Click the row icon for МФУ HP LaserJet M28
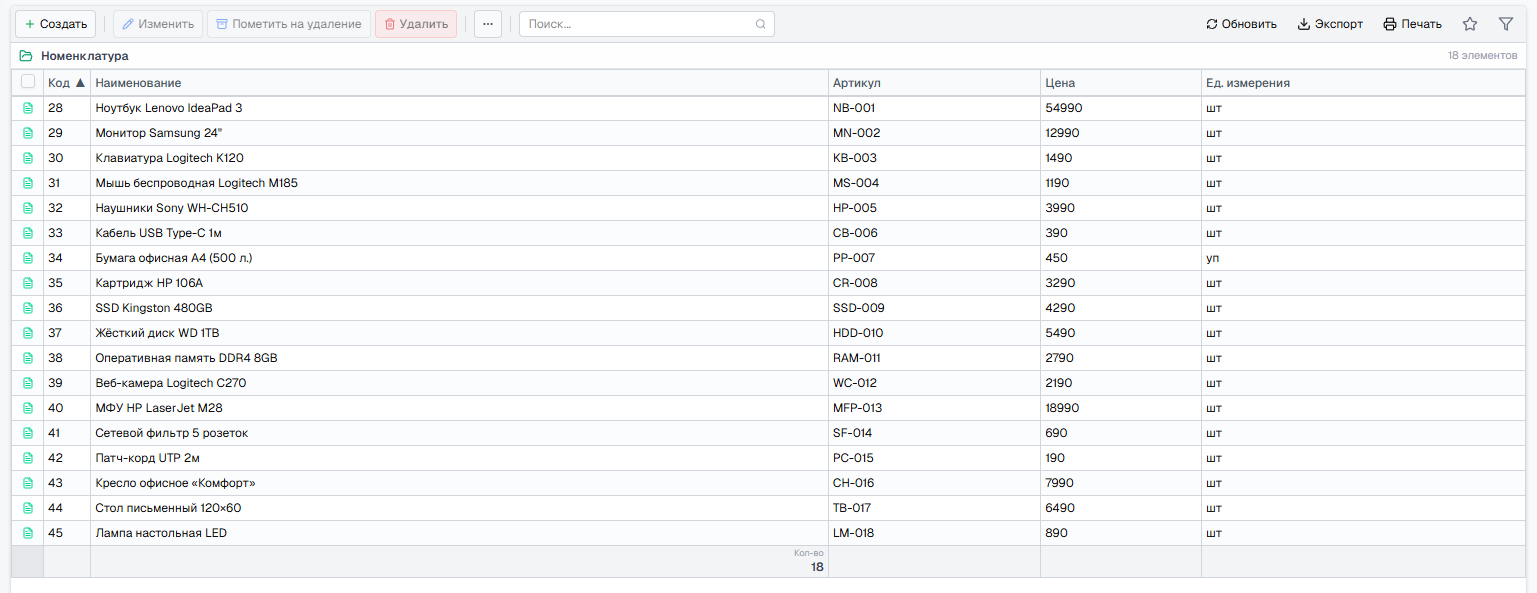This screenshot has width=1537, height=593. (28, 408)
